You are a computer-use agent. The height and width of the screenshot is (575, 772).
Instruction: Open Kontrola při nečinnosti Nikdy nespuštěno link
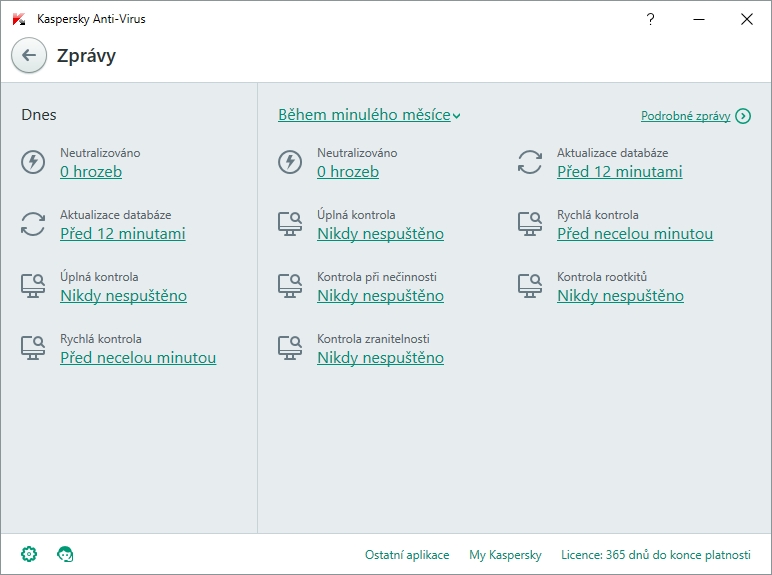[380, 296]
